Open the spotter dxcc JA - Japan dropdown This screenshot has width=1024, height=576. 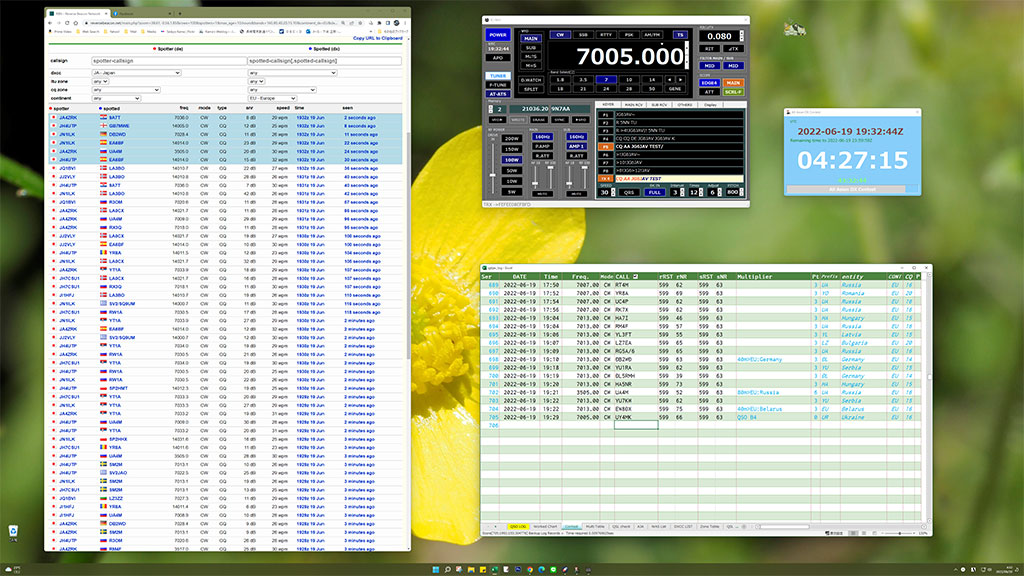click(137, 73)
